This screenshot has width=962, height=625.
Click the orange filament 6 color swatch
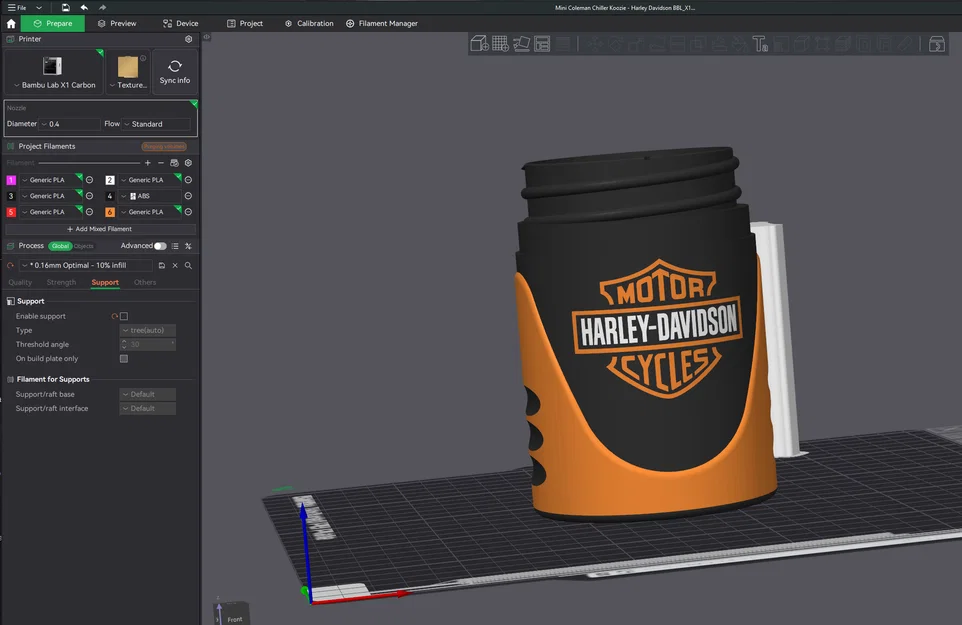[110, 212]
